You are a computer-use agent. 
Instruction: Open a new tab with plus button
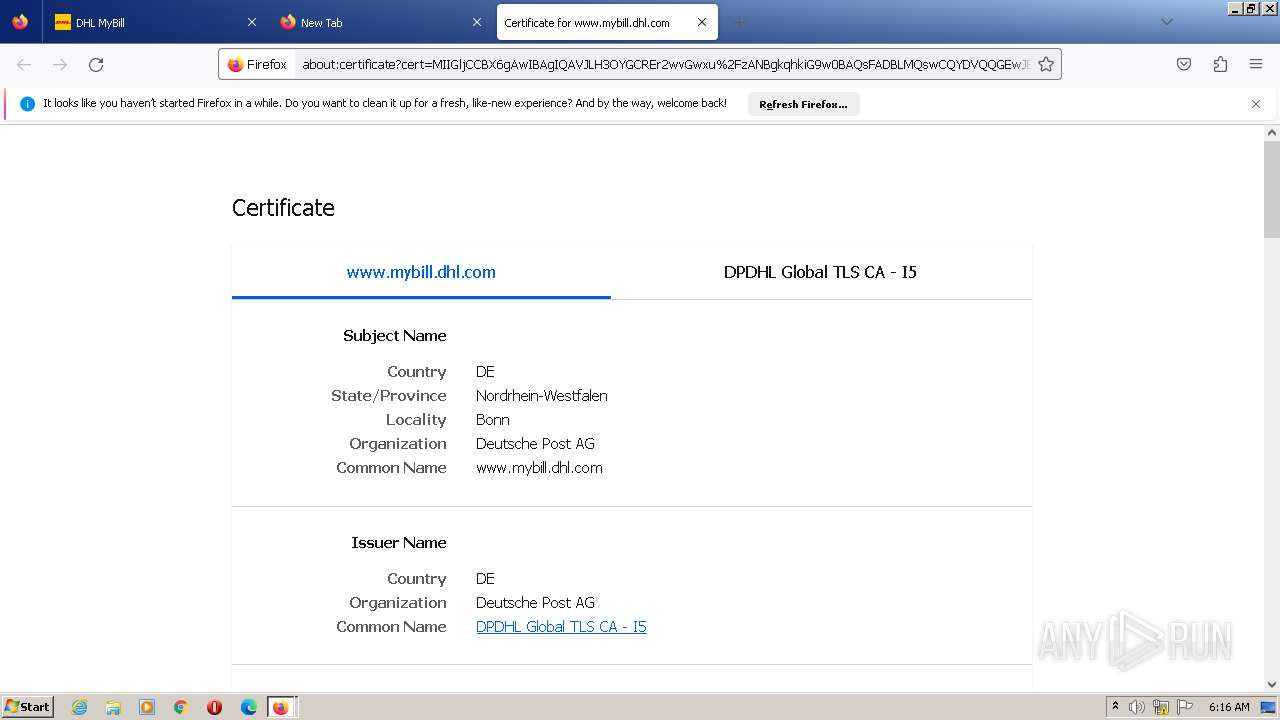click(740, 22)
